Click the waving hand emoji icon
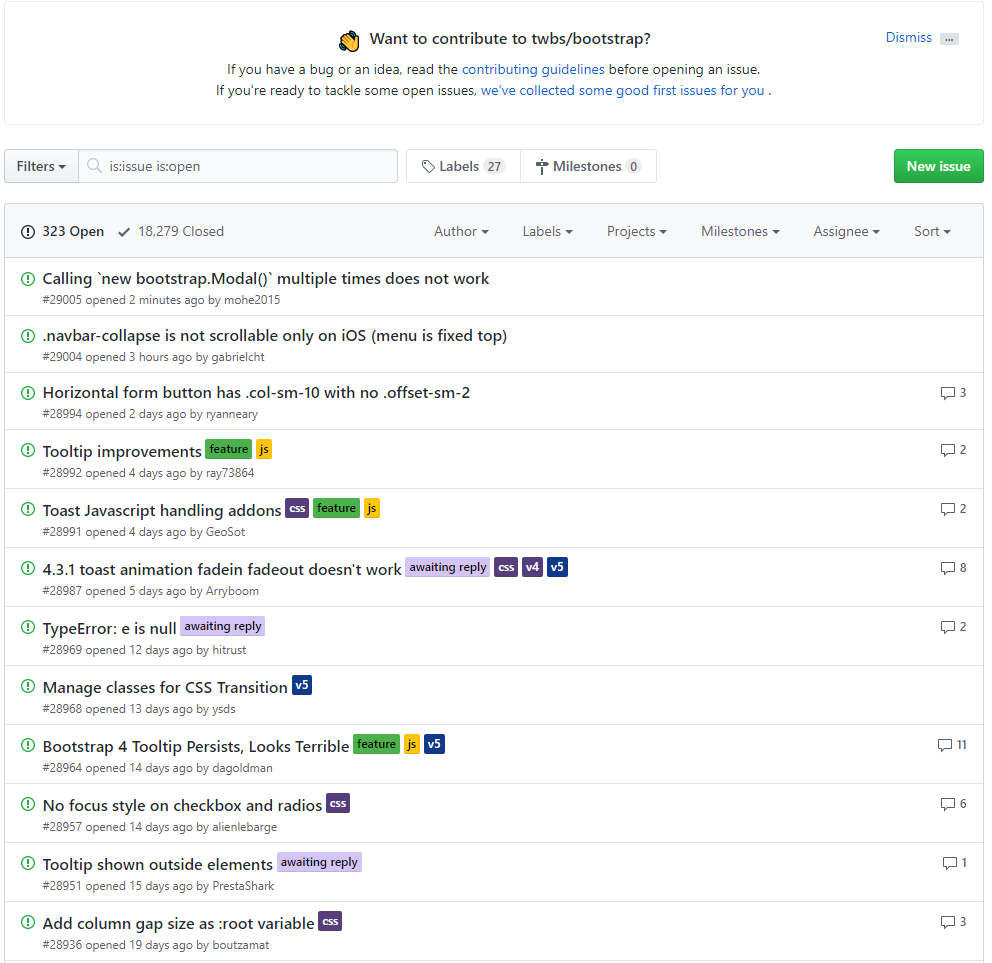Image resolution: width=992 pixels, height=963 pixels. [349, 40]
